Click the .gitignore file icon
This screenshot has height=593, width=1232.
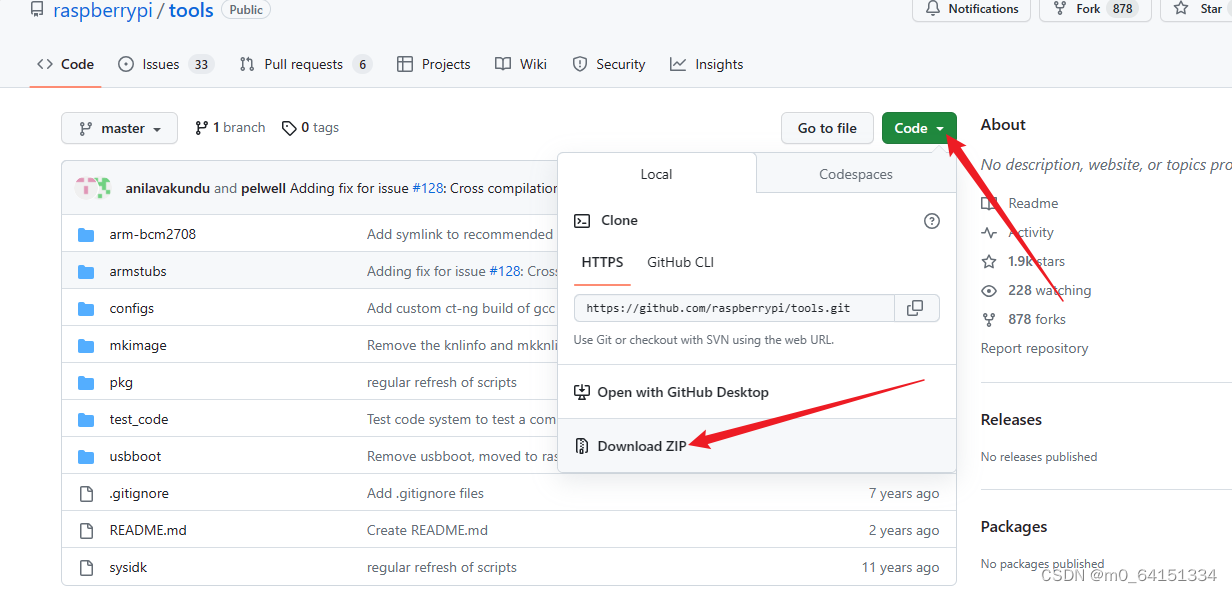point(86,494)
